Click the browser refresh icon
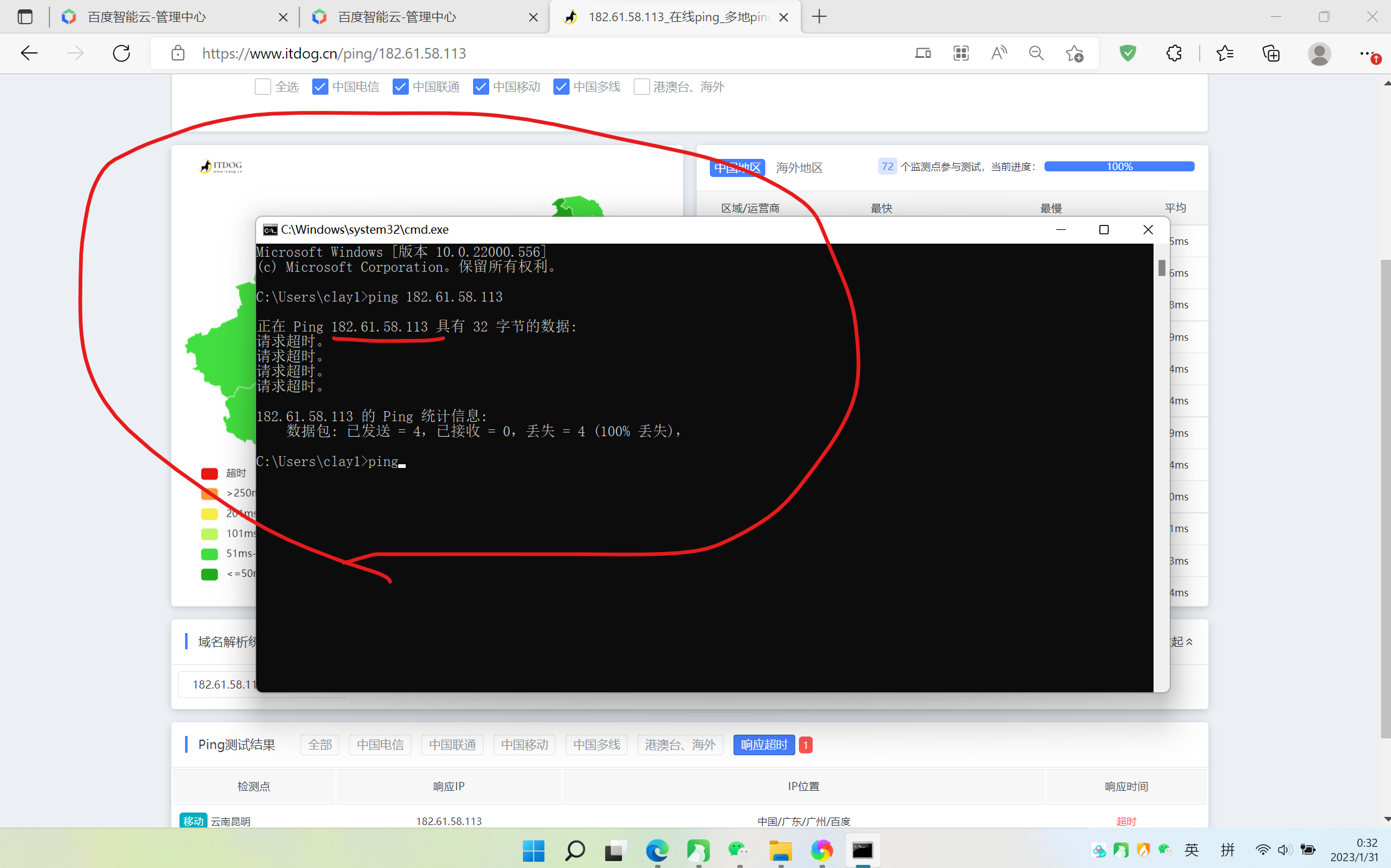The width and height of the screenshot is (1391, 868). coord(122,54)
